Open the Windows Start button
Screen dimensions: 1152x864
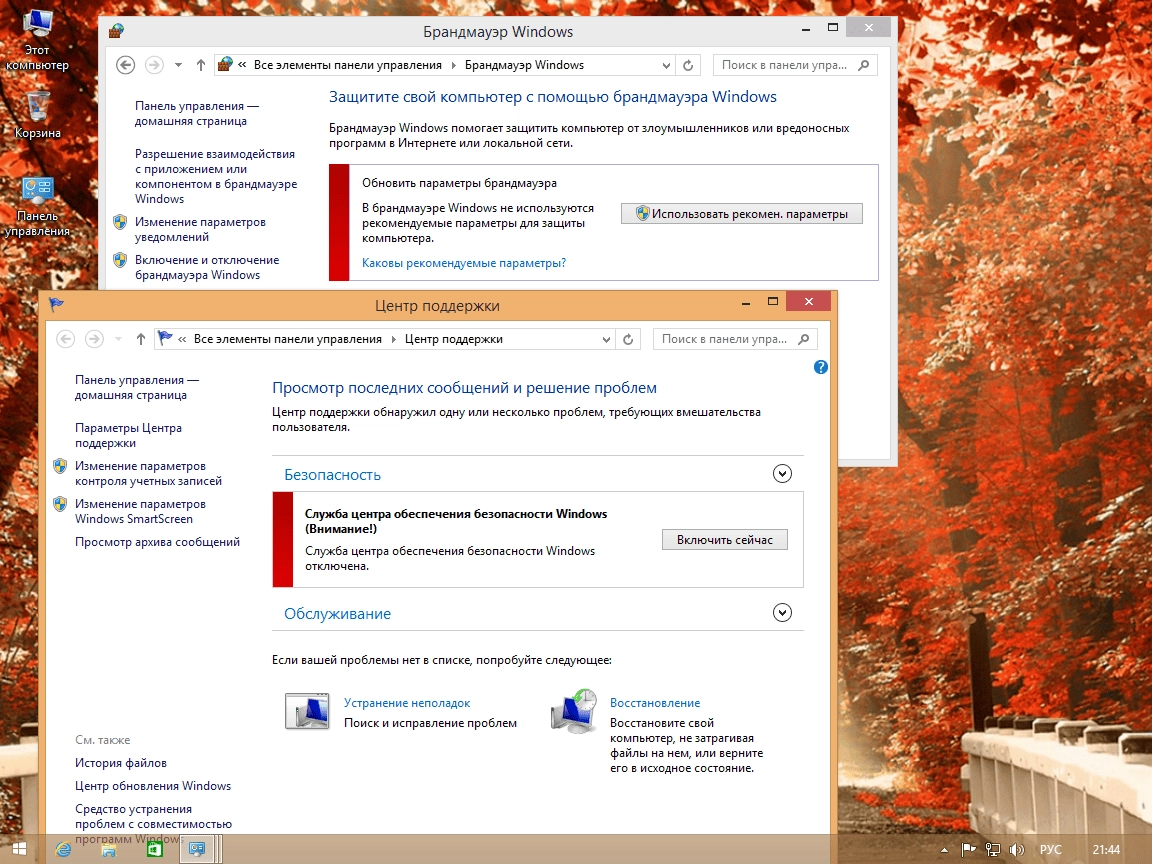coord(20,849)
